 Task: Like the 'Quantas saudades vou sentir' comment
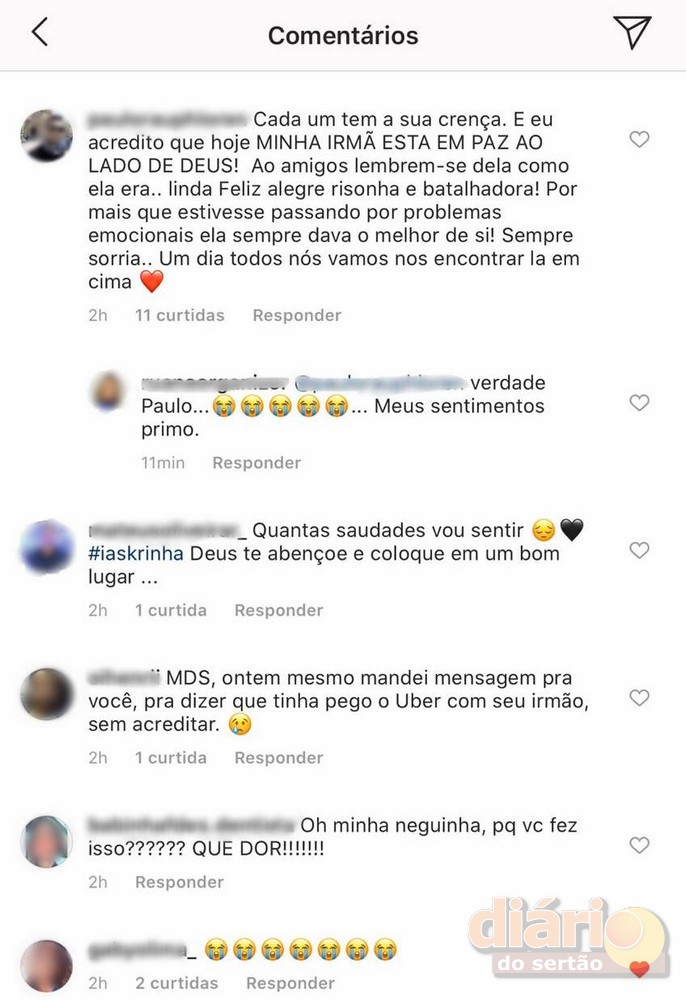pyautogui.click(x=639, y=550)
